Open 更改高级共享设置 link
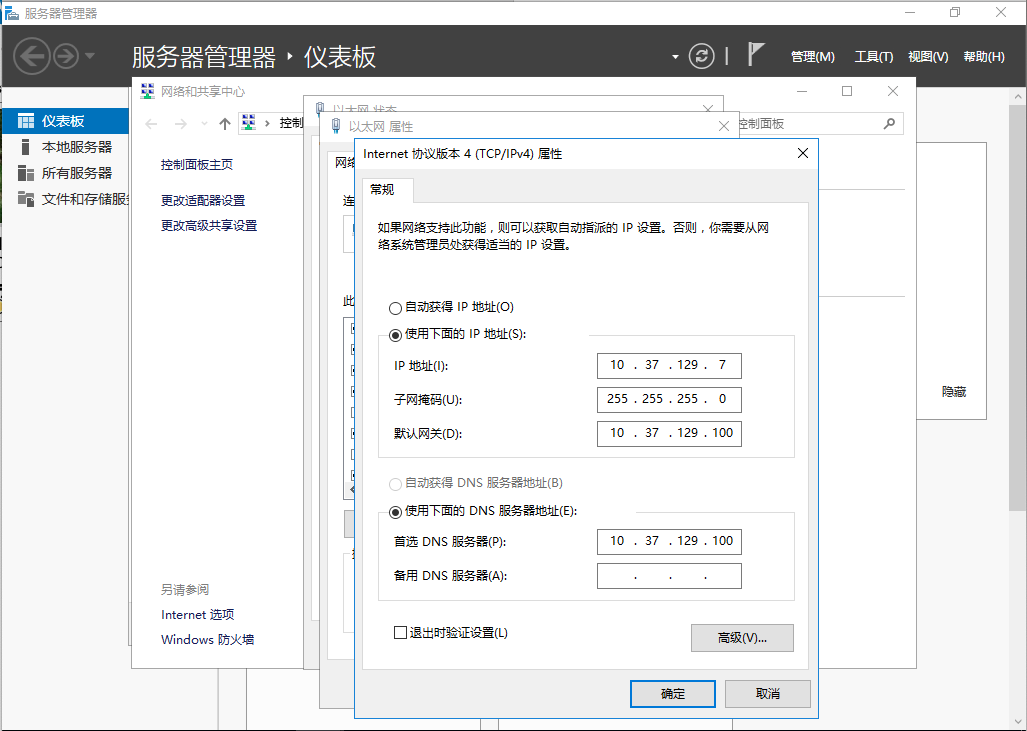1027x731 pixels. pos(209,225)
